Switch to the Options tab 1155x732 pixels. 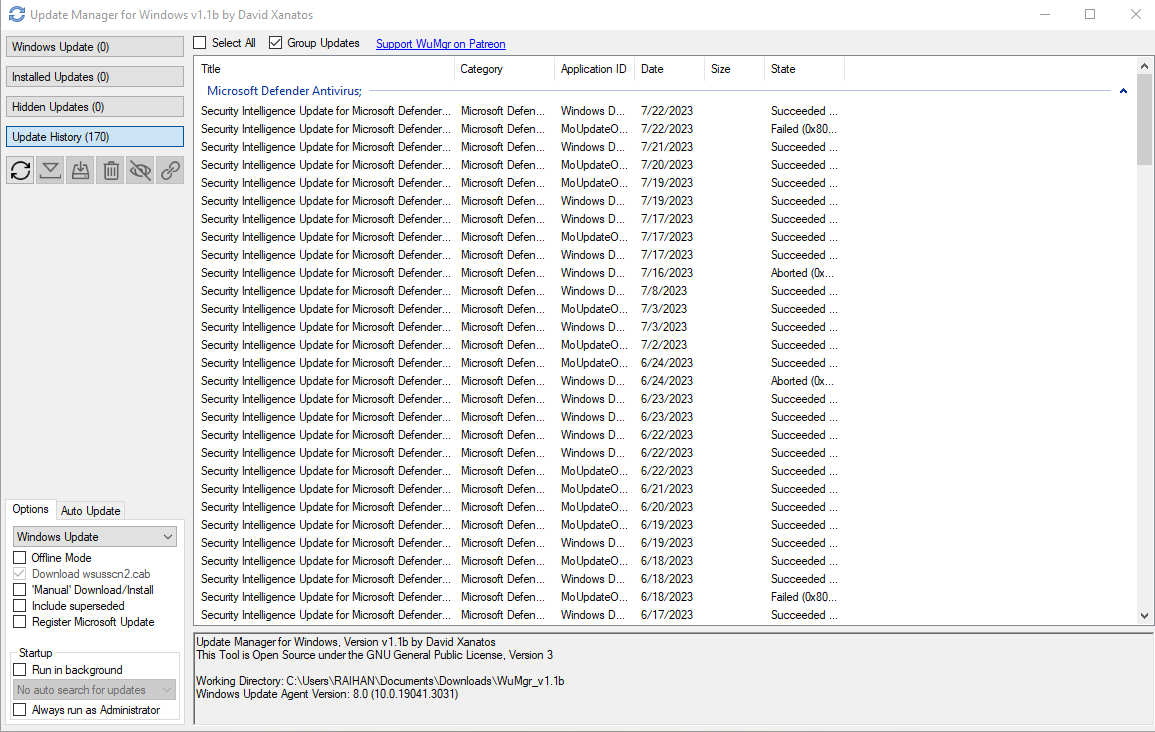click(x=30, y=509)
